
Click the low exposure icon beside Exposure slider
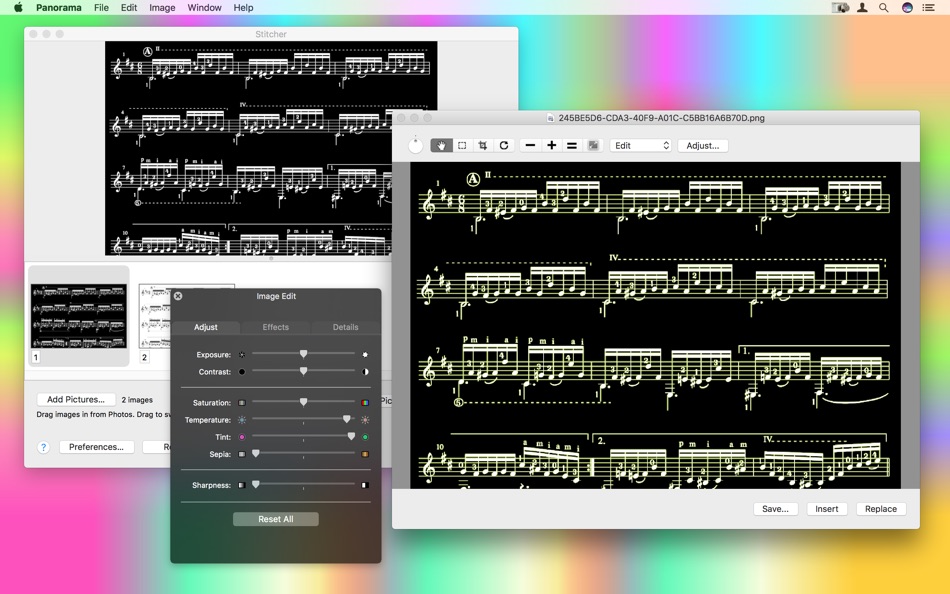click(x=242, y=355)
